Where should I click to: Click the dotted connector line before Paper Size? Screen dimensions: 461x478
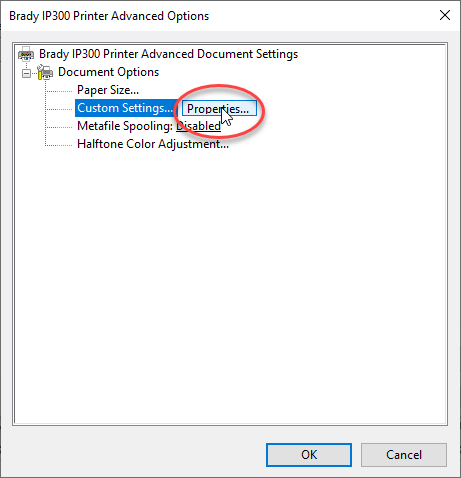(x=59, y=91)
